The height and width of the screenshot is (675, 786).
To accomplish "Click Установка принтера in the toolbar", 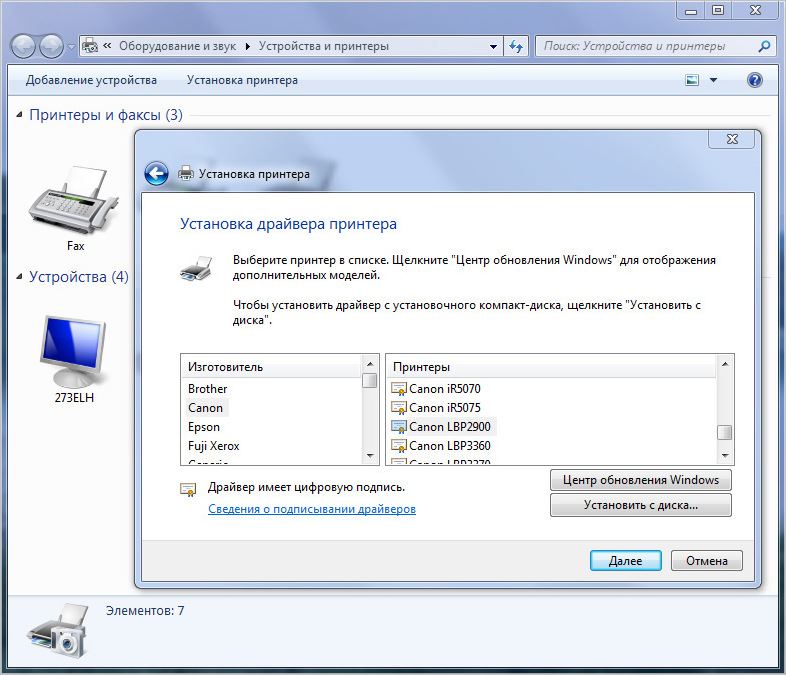I will tap(242, 80).
